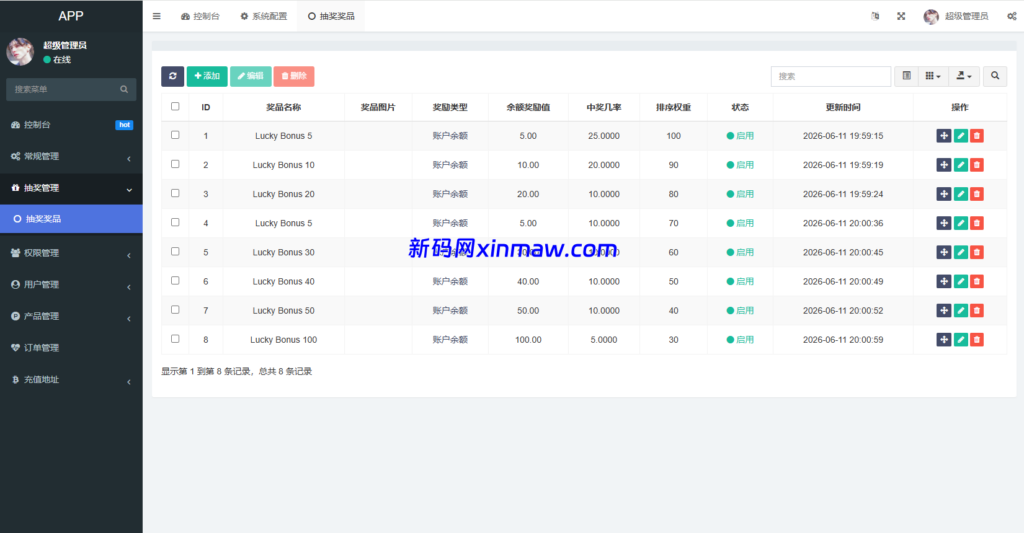The image size is (1024, 533).
Task: Check the checkbox for Lucky Bonus 40 row
Action: click(175, 280)
